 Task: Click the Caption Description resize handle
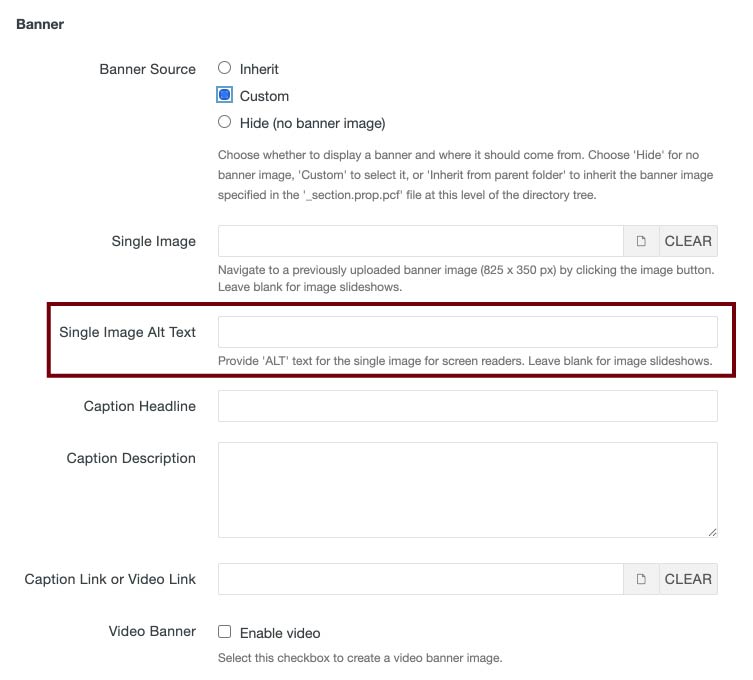[712, 532]
